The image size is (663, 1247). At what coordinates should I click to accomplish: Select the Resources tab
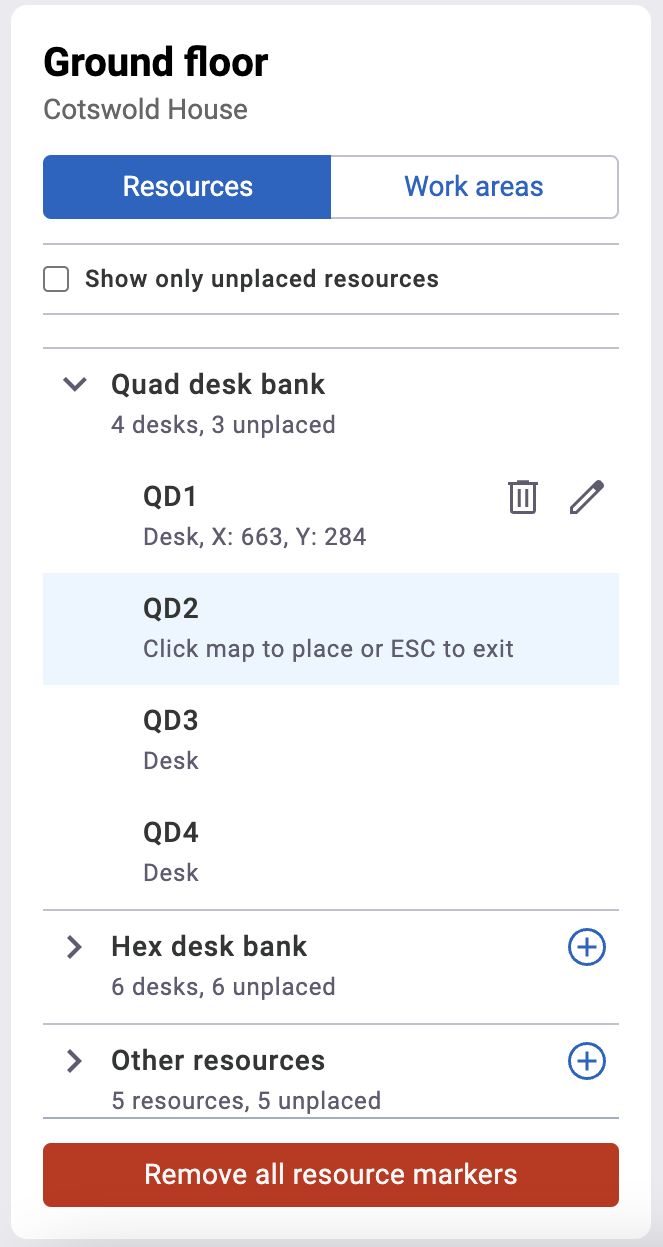pos(187,187)
